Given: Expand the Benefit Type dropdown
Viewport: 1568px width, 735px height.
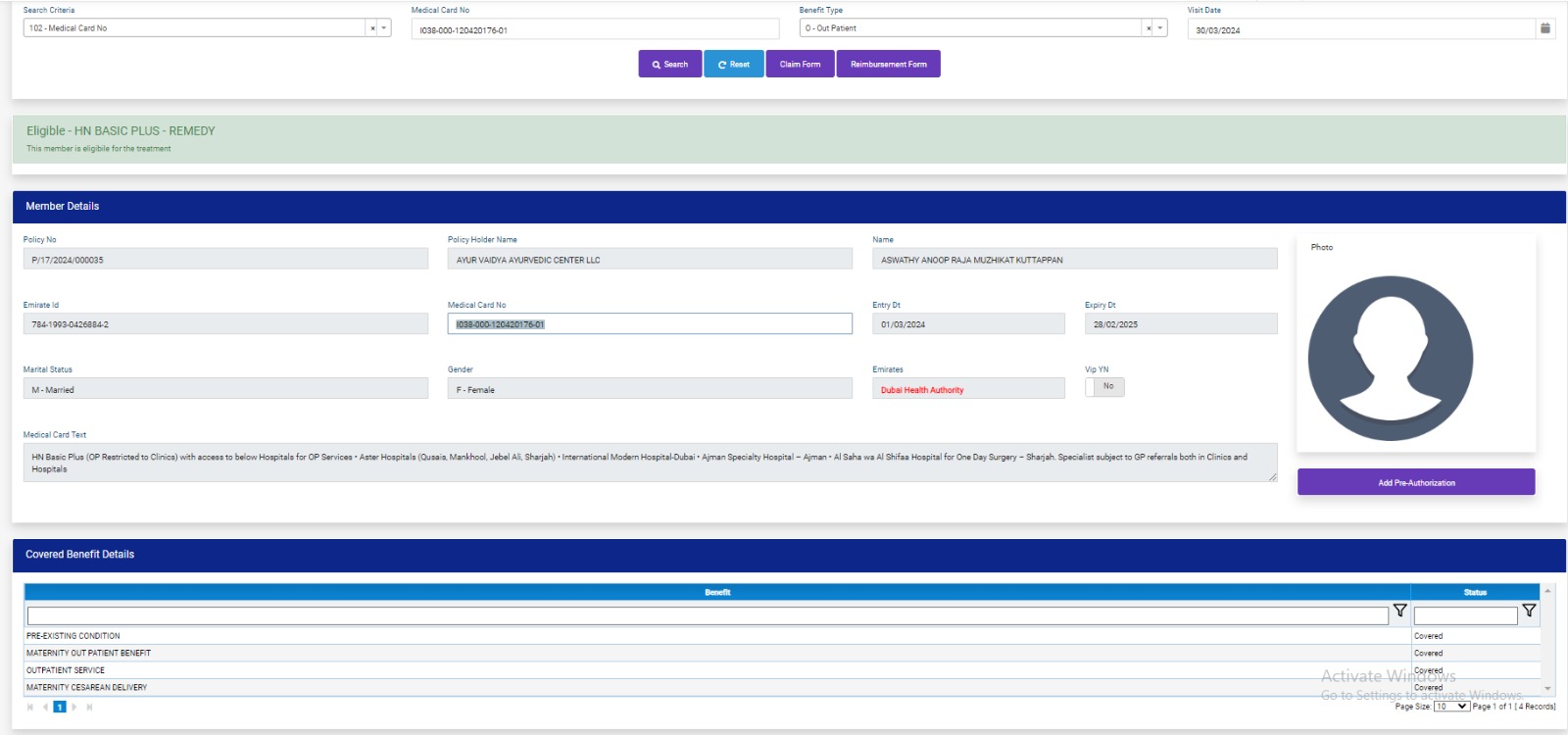Looking at the screenshot, I should (x=1160, y=28).
